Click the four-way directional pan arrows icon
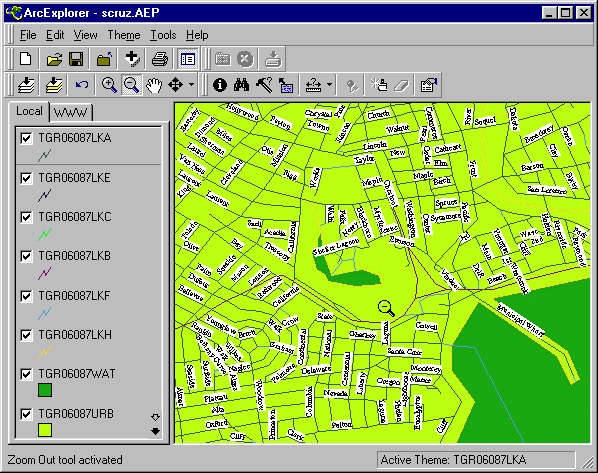The width and height of the screenshot is (598, 473). click(175, 85)
